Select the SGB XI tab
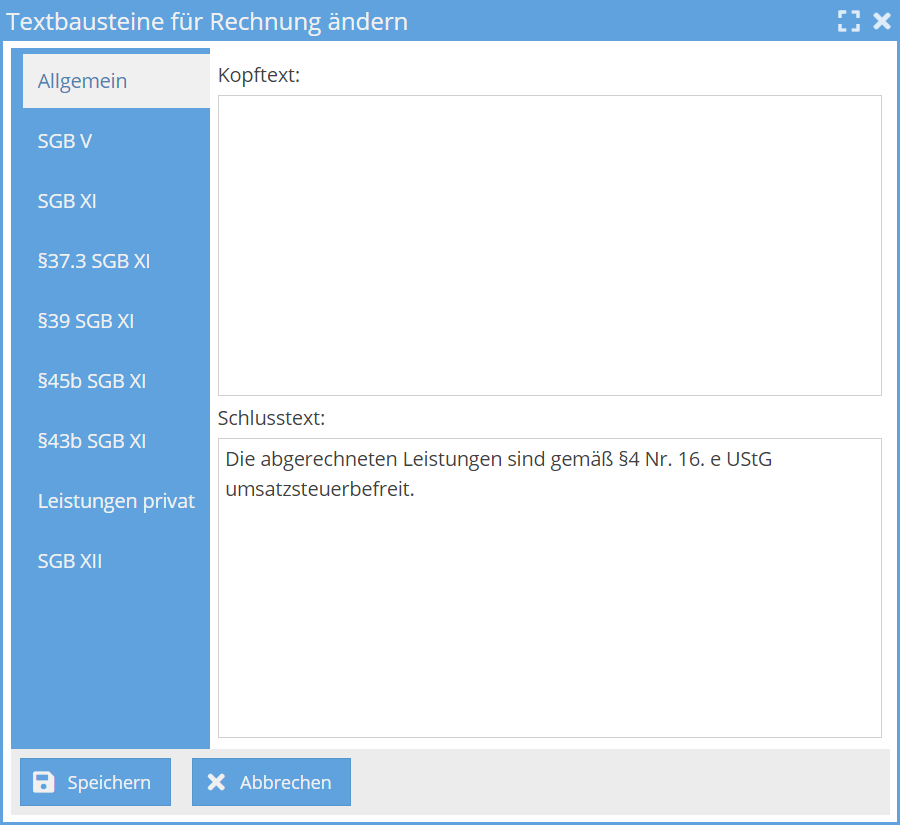 point(67,201)
